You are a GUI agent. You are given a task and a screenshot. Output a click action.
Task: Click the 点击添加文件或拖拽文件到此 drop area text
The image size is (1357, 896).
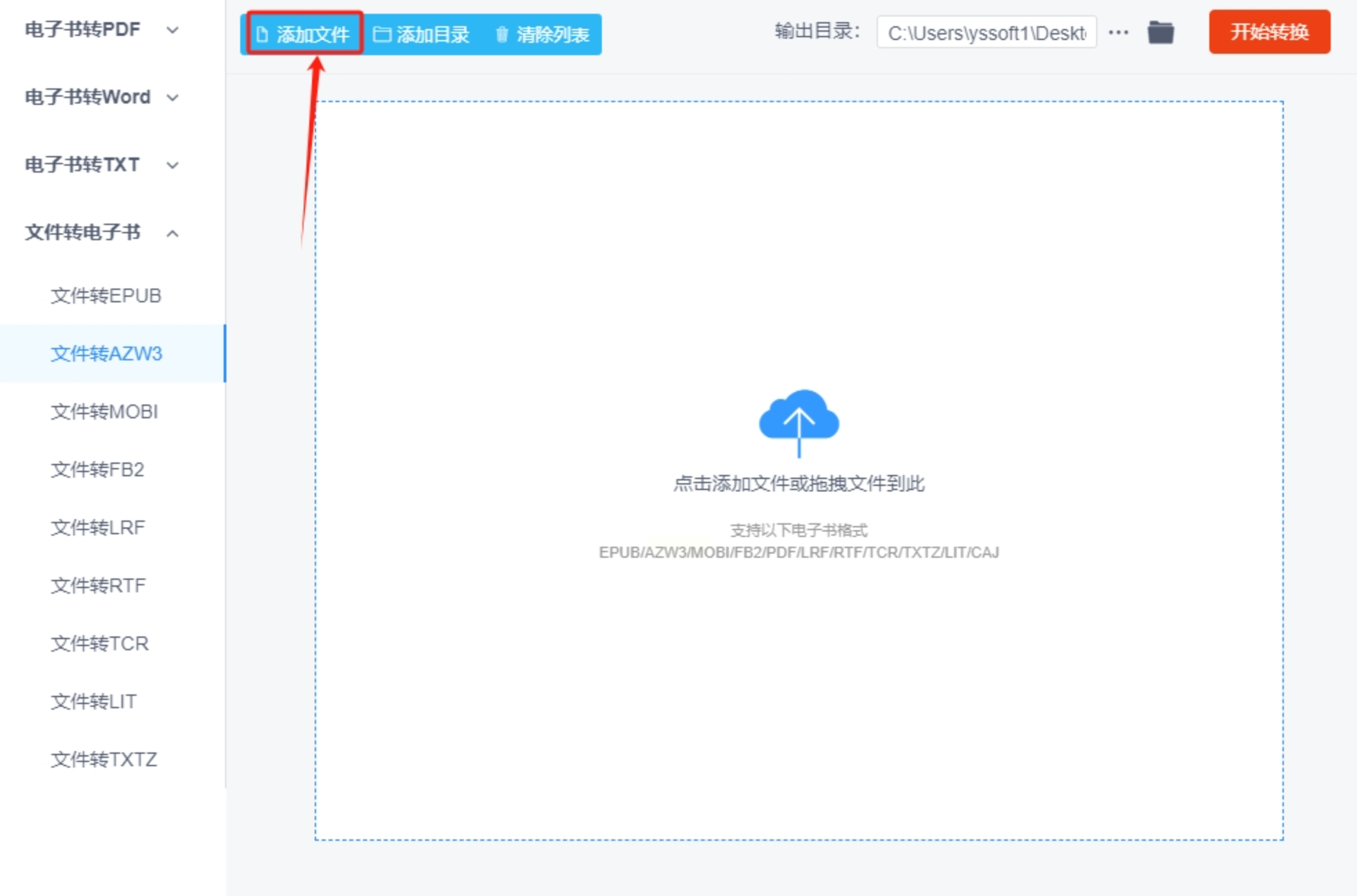click(799, 483)
